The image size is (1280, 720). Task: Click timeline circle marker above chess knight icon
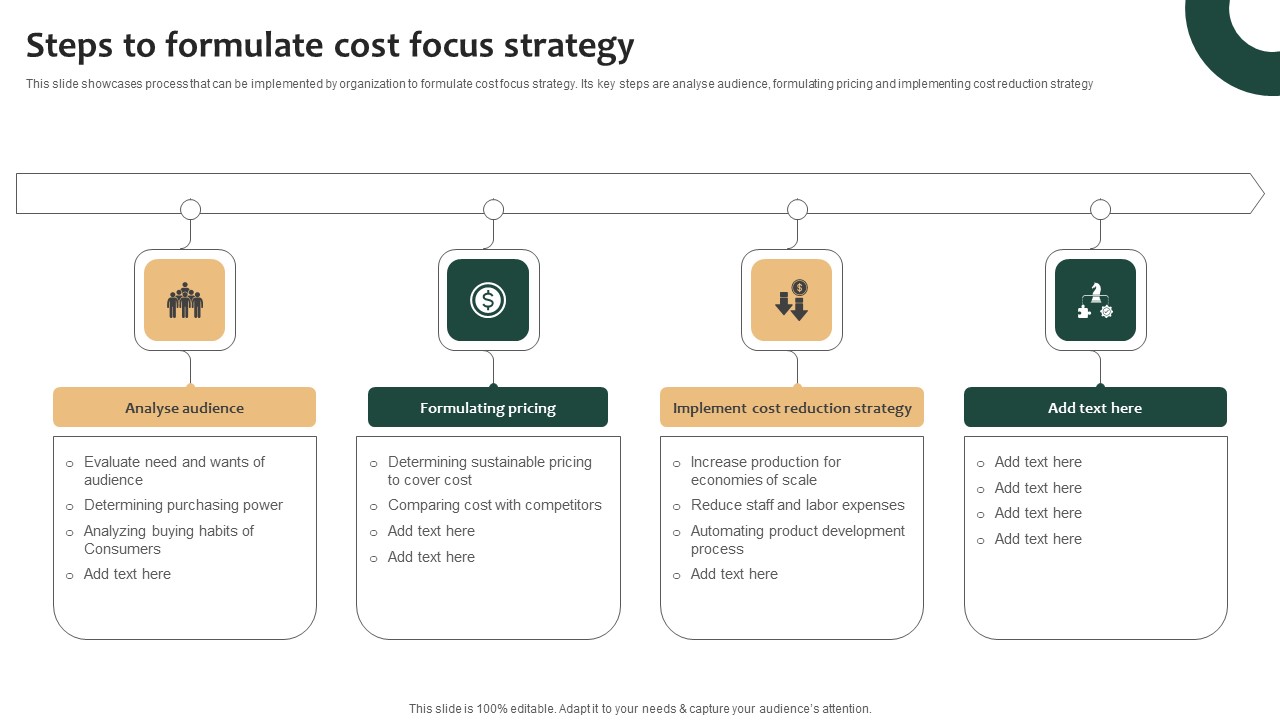[1100, 209]
